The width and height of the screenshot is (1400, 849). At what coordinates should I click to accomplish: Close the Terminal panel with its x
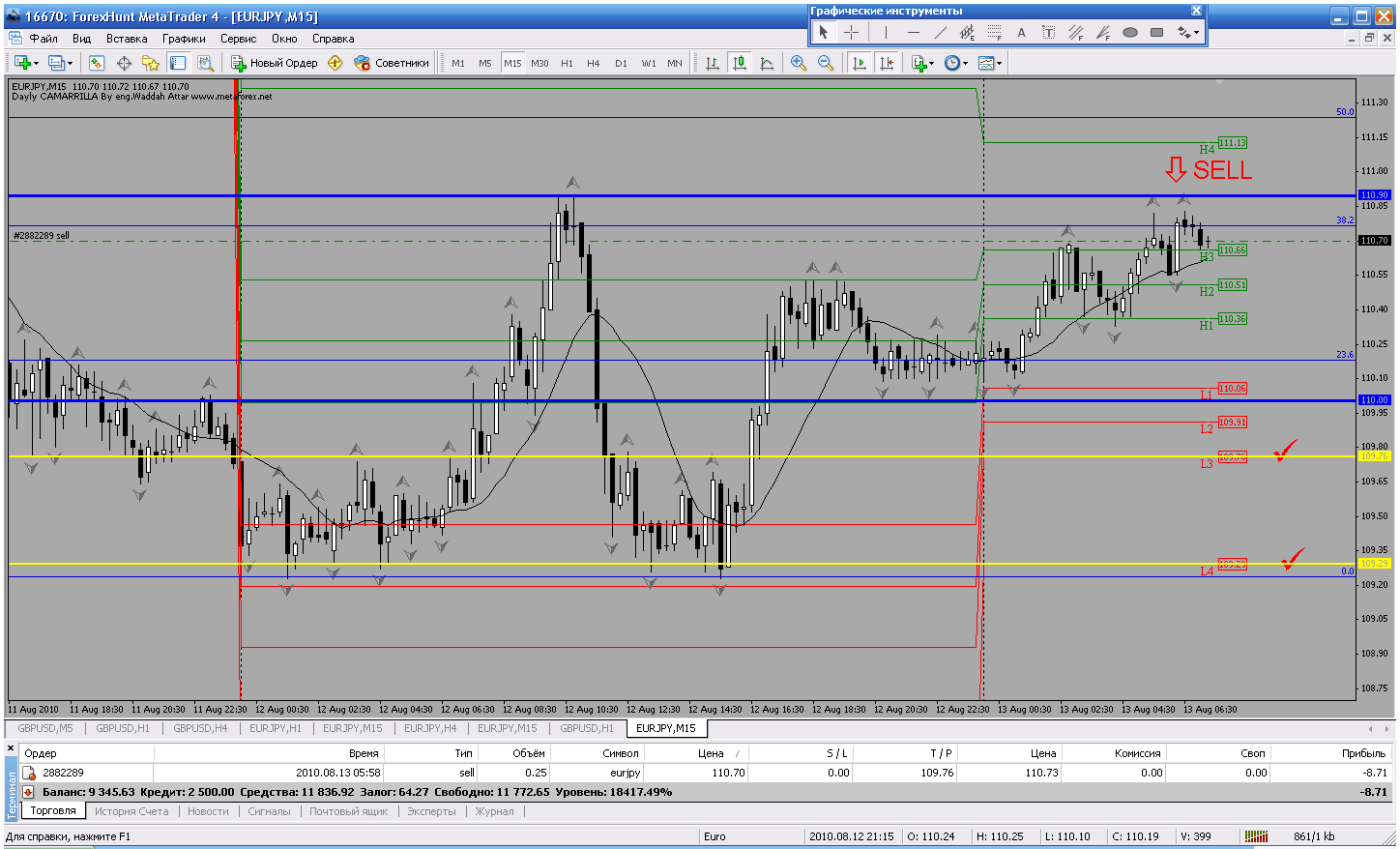click(12, 748)
